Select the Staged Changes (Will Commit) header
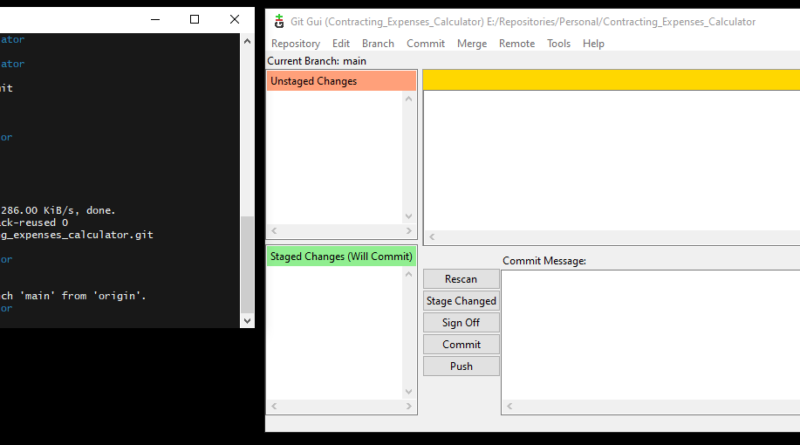The height and width of the screenshot is (445, 800). (x=341, y=257)
